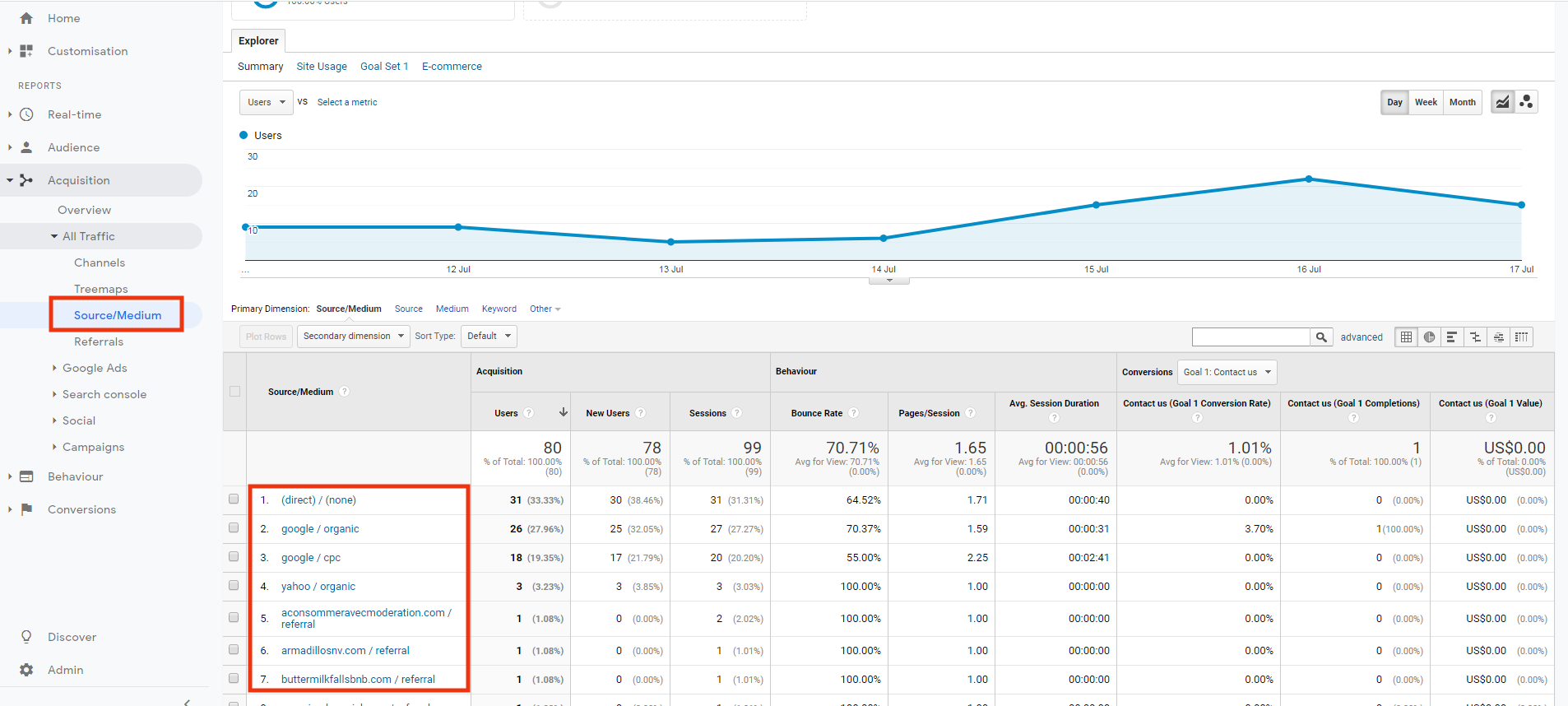Check the buttermilkfallsbnb.com row checkbox
This screenshot has width=1568, height=706.
(234, 679)
